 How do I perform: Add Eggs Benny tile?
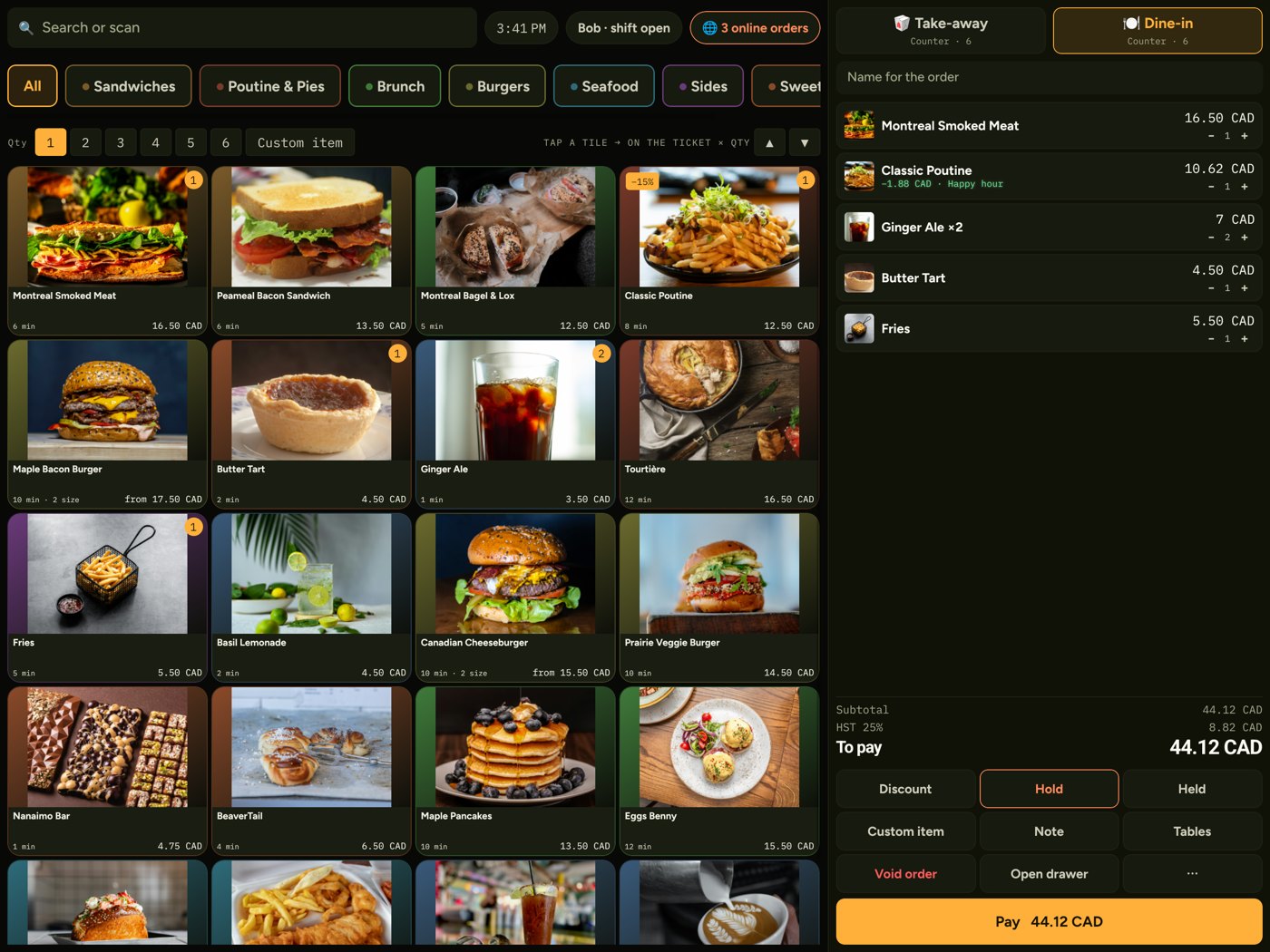(719, 772)
